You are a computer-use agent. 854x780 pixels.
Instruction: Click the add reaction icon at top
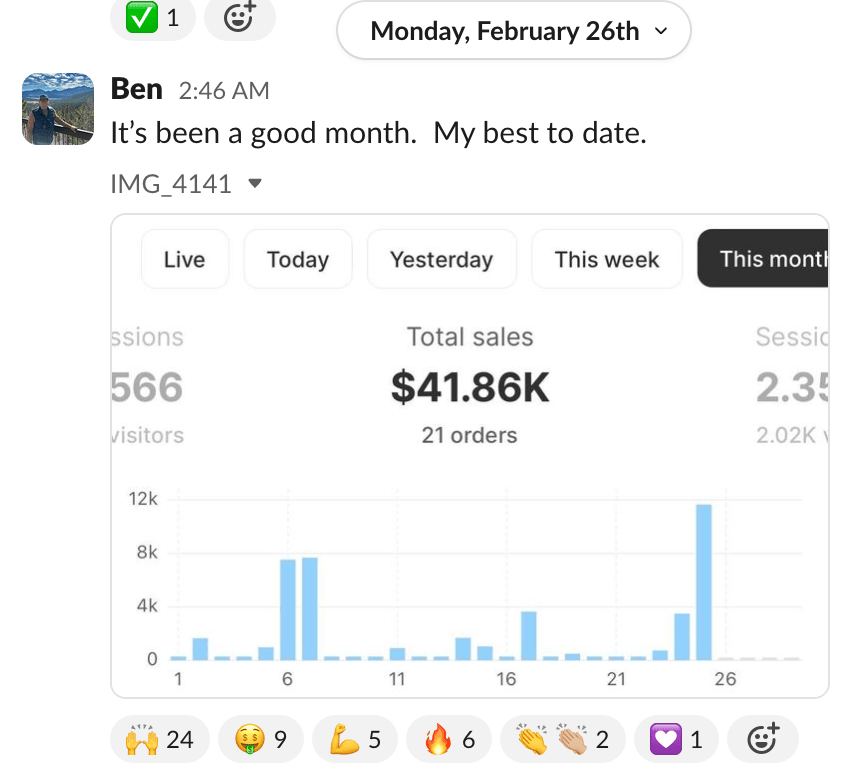coord(239,17)
